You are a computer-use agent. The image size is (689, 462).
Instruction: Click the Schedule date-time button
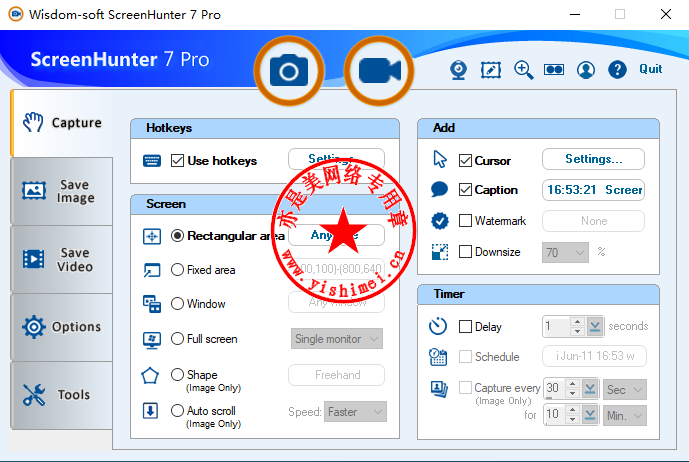click(595, 356)
